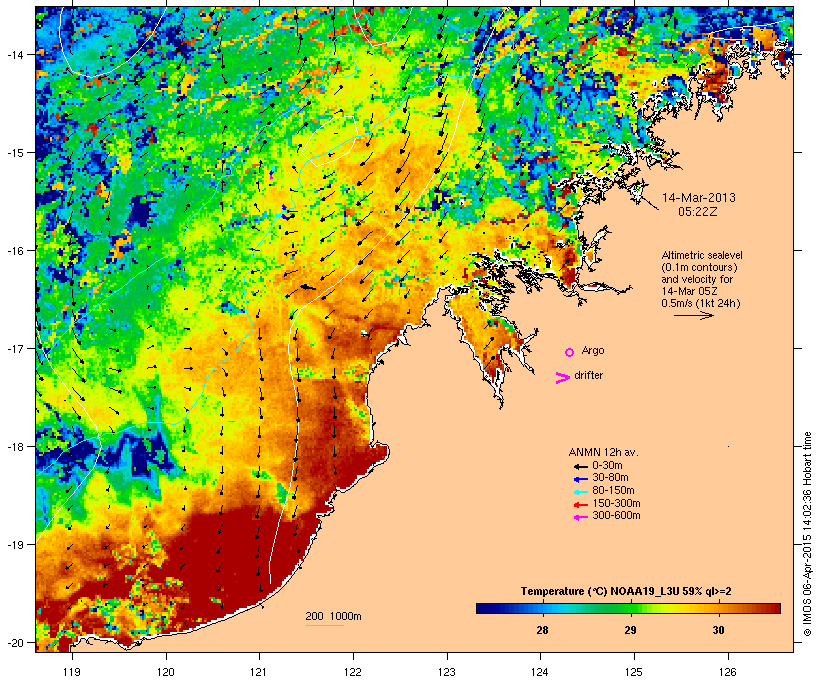Click latitude label -20 on the axis
820x680 pixels.
16,642
